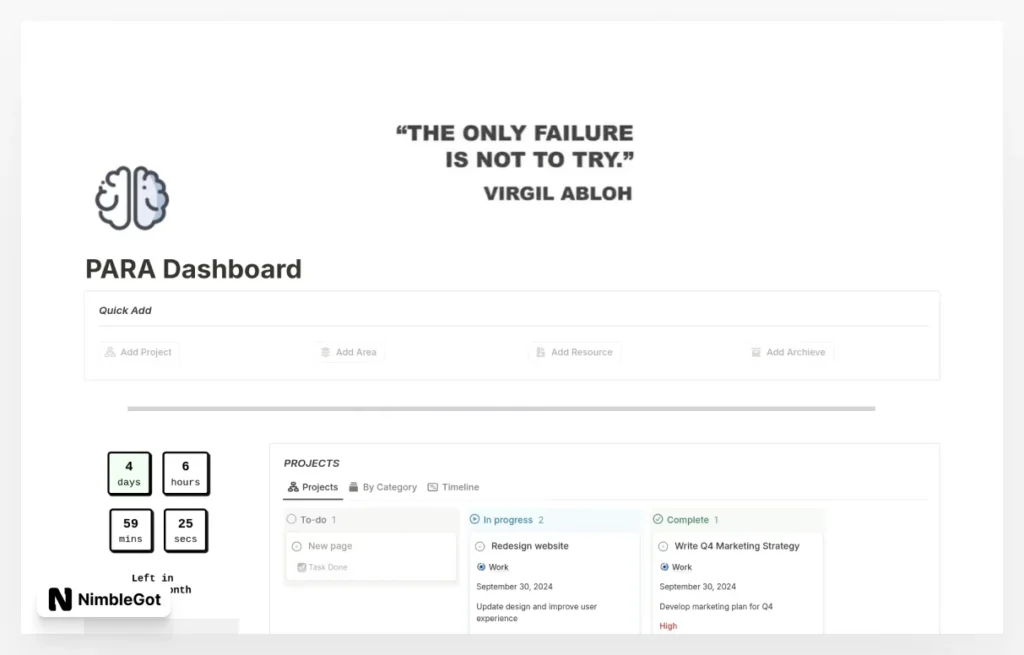
Task: Click the gray progress divider bar
Action: click(x=500, y=408)
